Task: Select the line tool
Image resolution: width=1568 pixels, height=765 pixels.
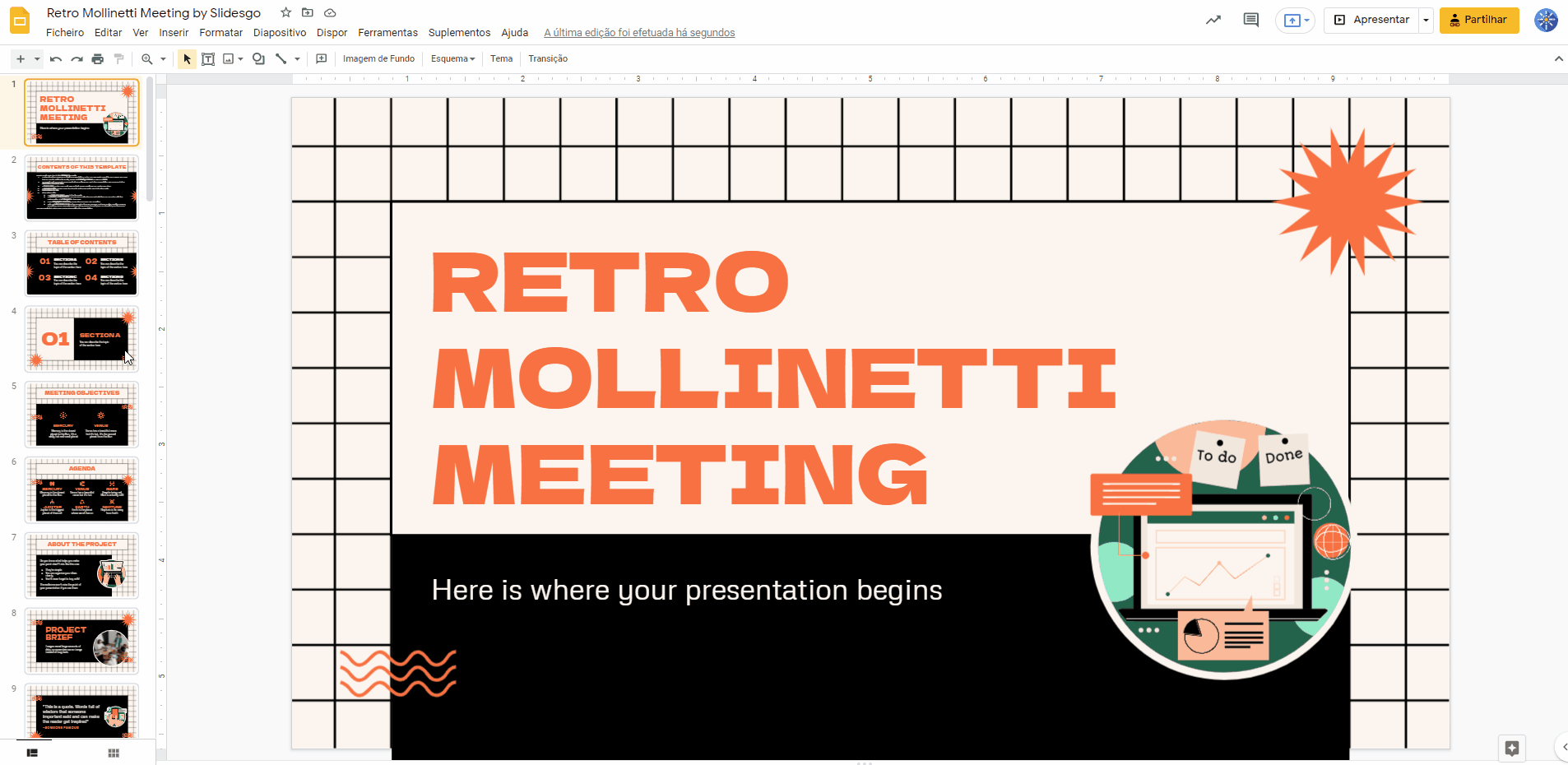Action: (281, 58)
